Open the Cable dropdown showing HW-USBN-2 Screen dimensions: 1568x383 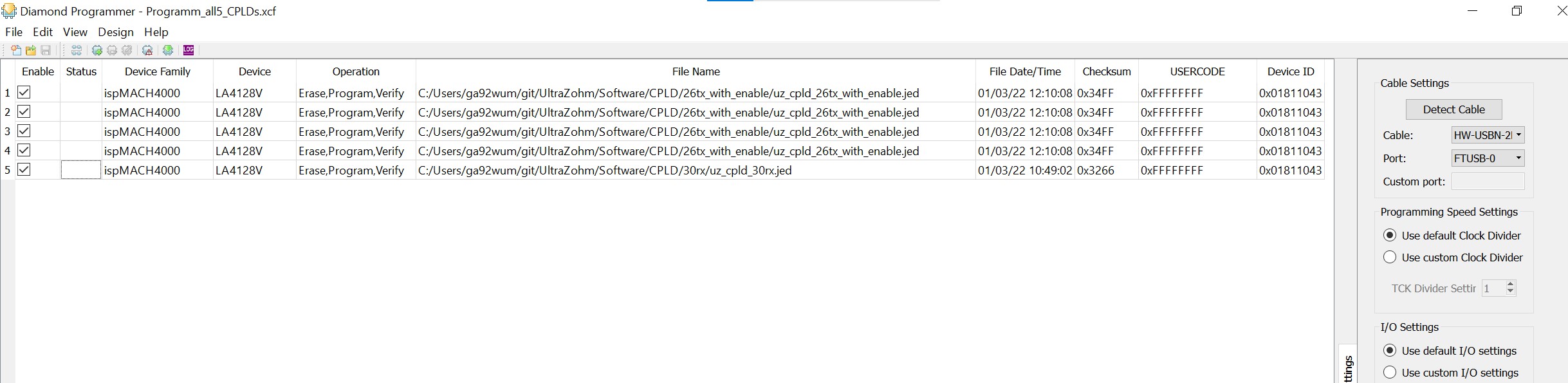pyautogui.click(x=1488, y=135)
